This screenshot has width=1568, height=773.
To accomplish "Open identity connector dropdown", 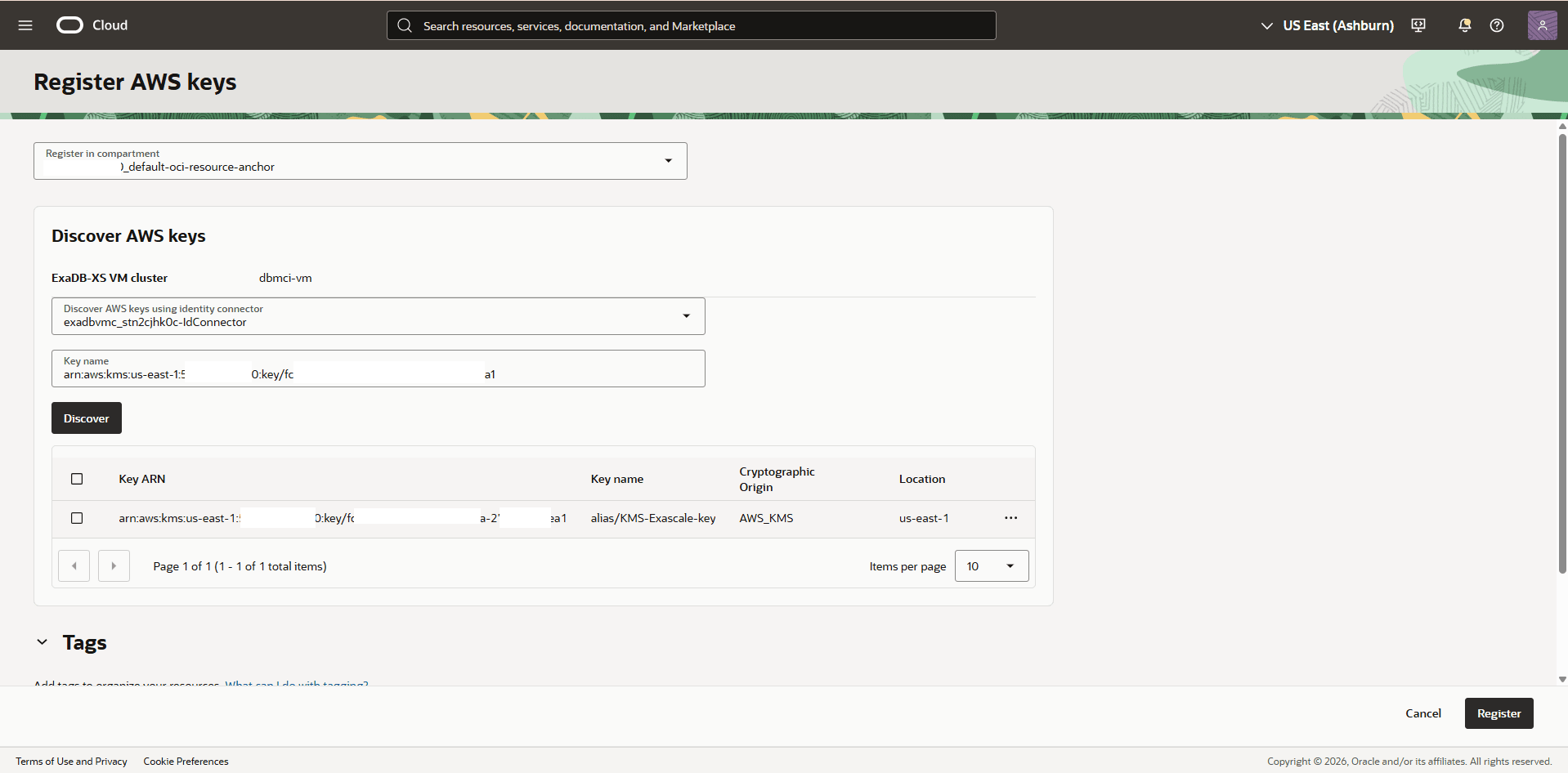I will pyautogui.click(x=379, y=316).
